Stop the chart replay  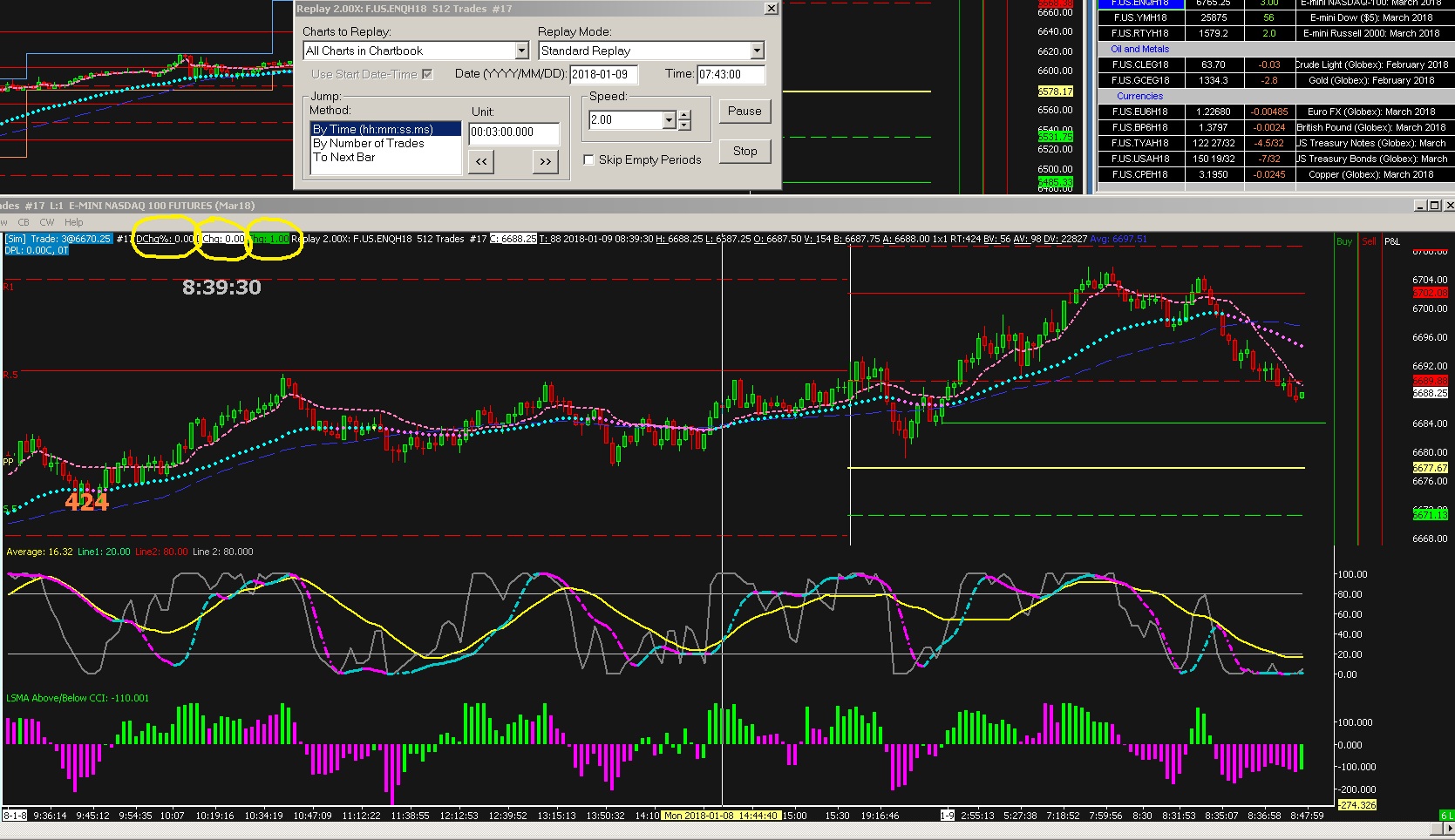pos(744,151)
